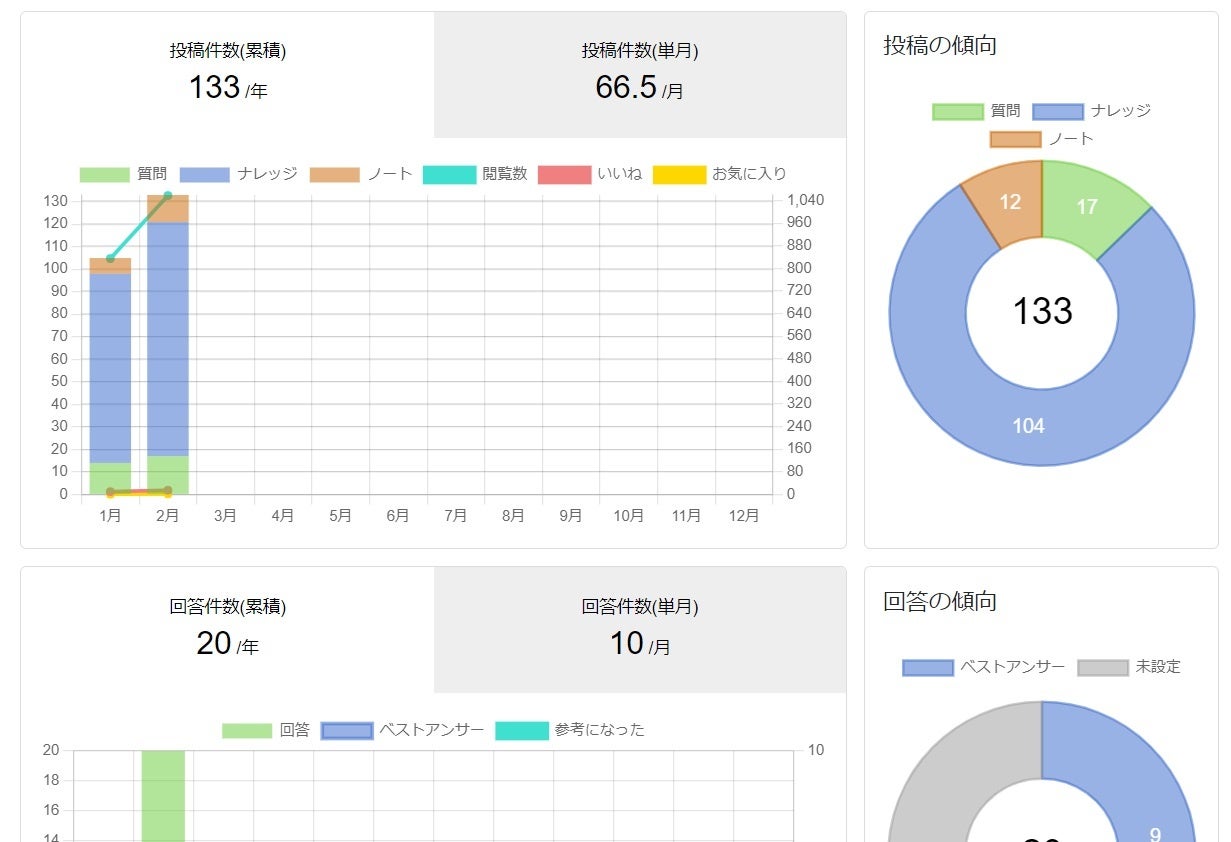Viewport: 1231px width, 842px height.
Task: Toggle 閲覧数 legend series
Action: tap(475, 174)
